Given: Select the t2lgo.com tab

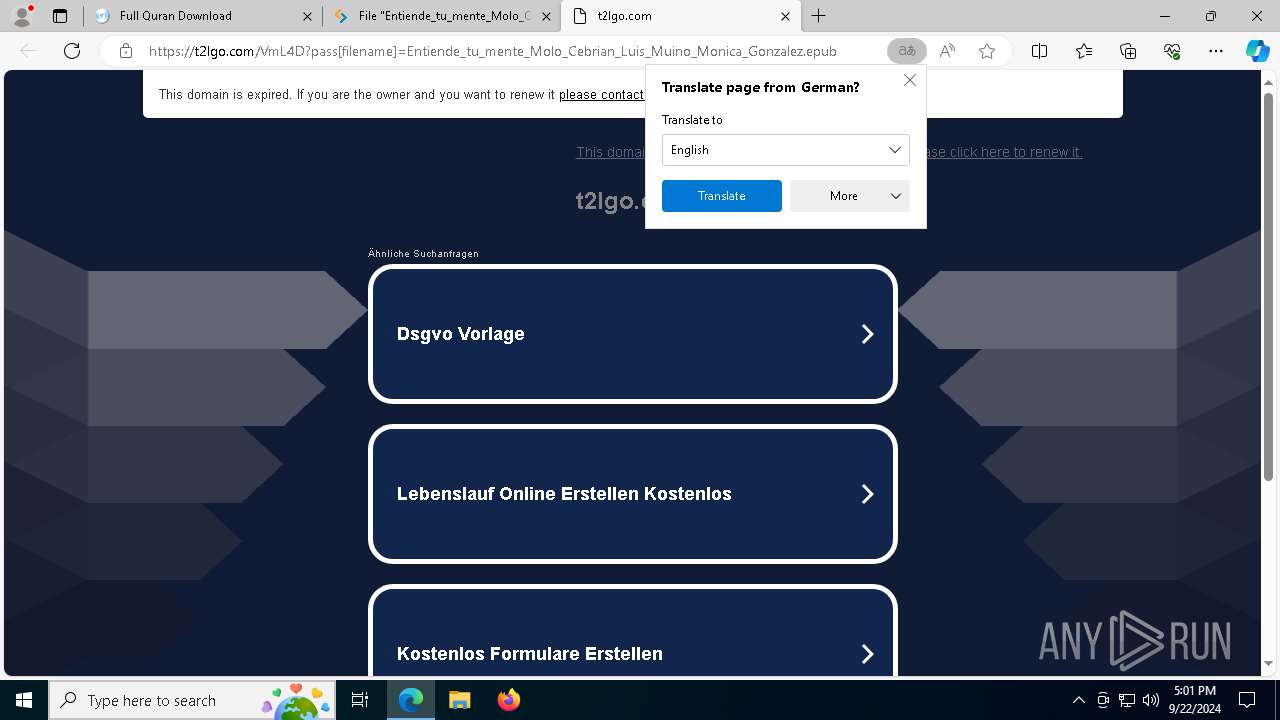Looking at the screenshot, I should pyautogui.click(x=680, y=16).
